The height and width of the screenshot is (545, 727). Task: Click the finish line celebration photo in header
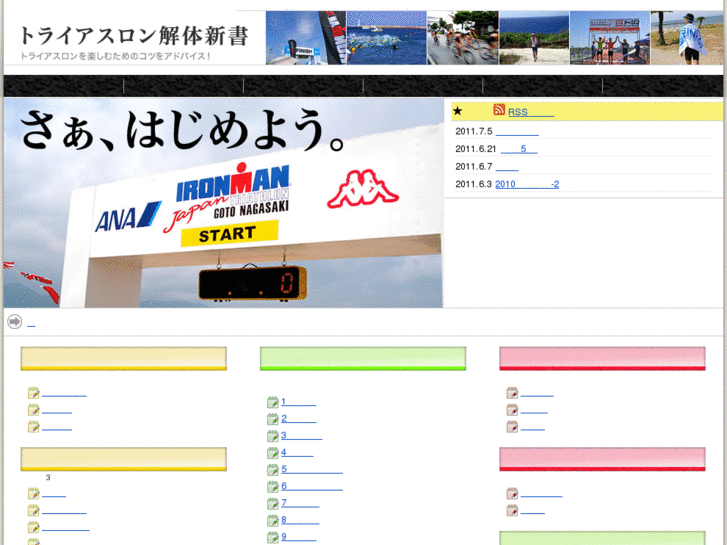[x=610, y=38]
